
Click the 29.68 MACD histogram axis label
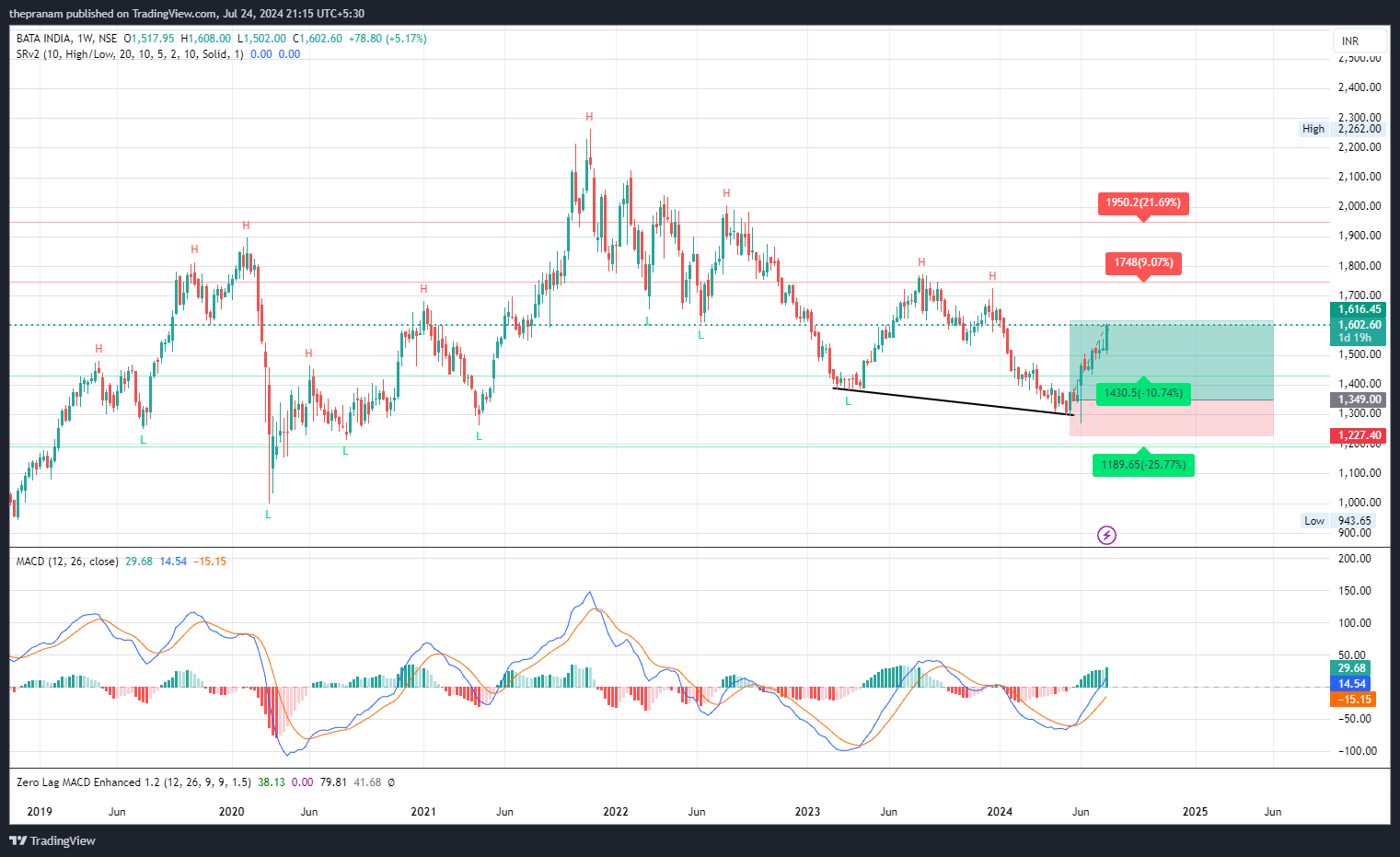[x=1351, y=668]
